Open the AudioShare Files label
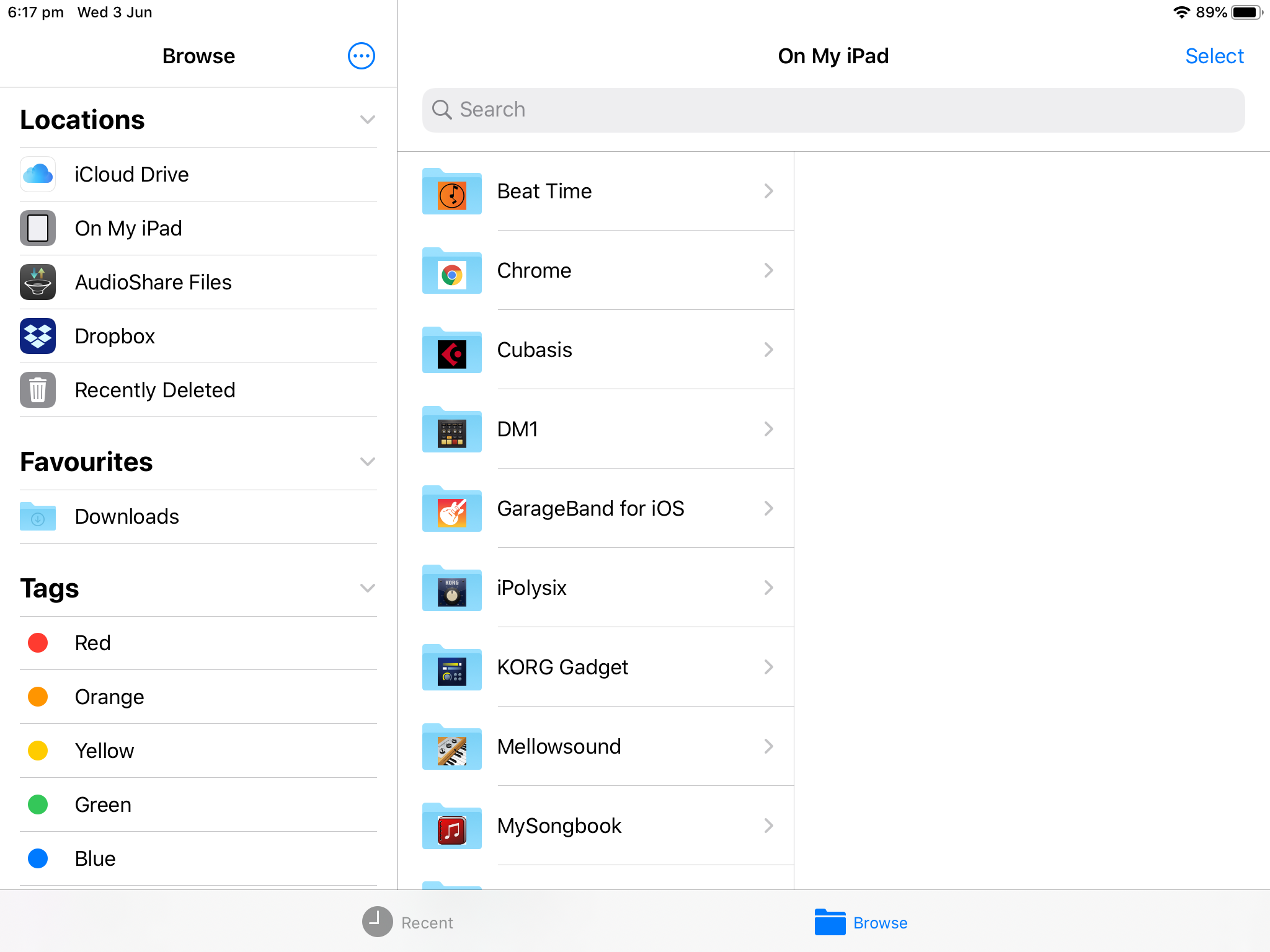The height and width of the screenshot is (952, 1270). click(153, 283)
